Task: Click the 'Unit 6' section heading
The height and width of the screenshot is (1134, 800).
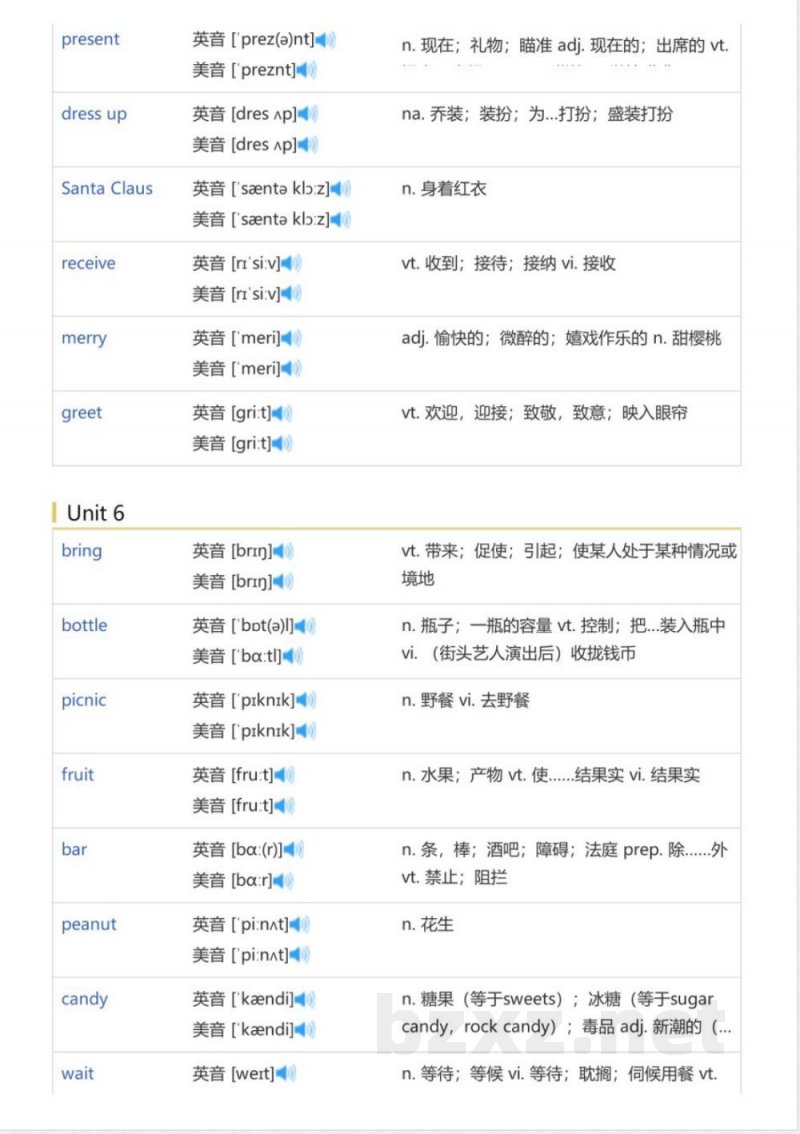Action: [95, 513]
